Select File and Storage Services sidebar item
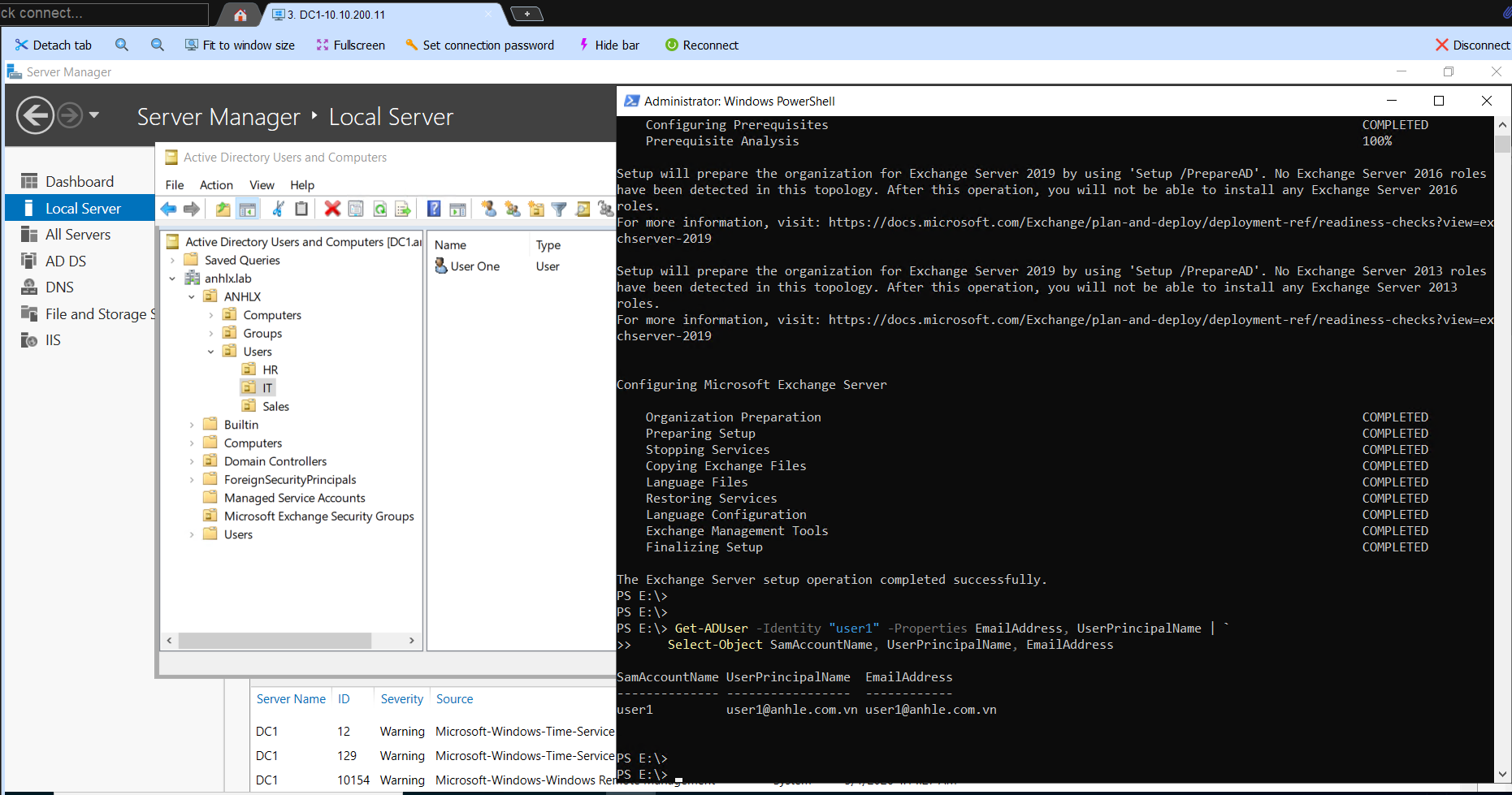 (80, 314)
